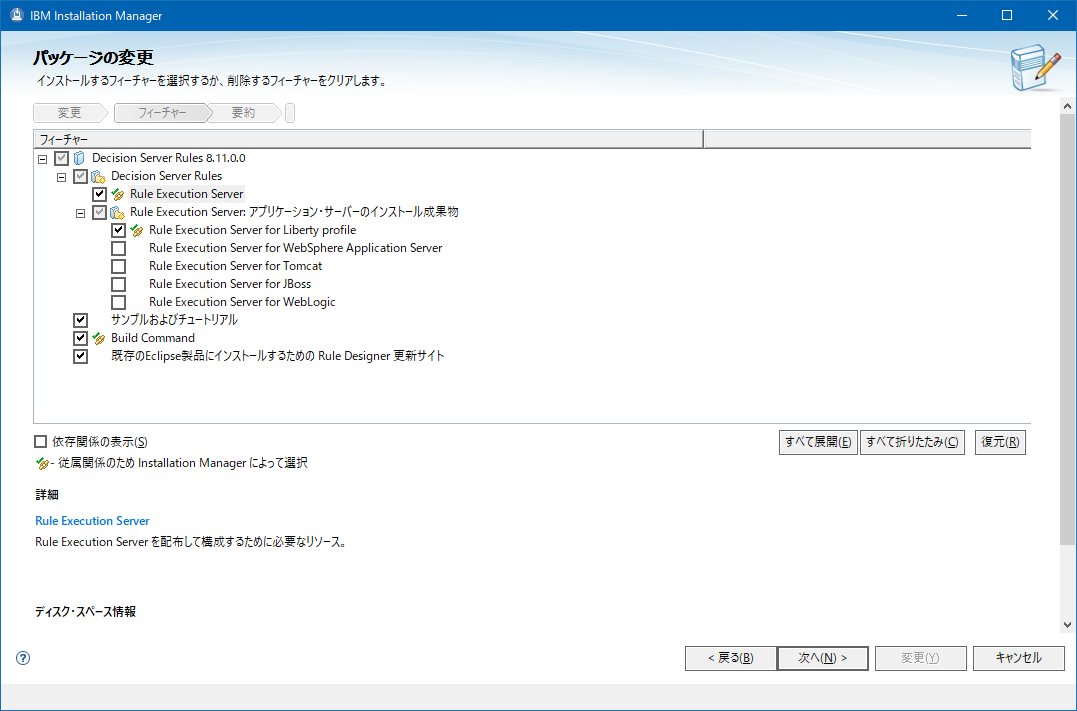Click the すべて展開 button
Screen dimensions: 1077x711
point(818,442)
